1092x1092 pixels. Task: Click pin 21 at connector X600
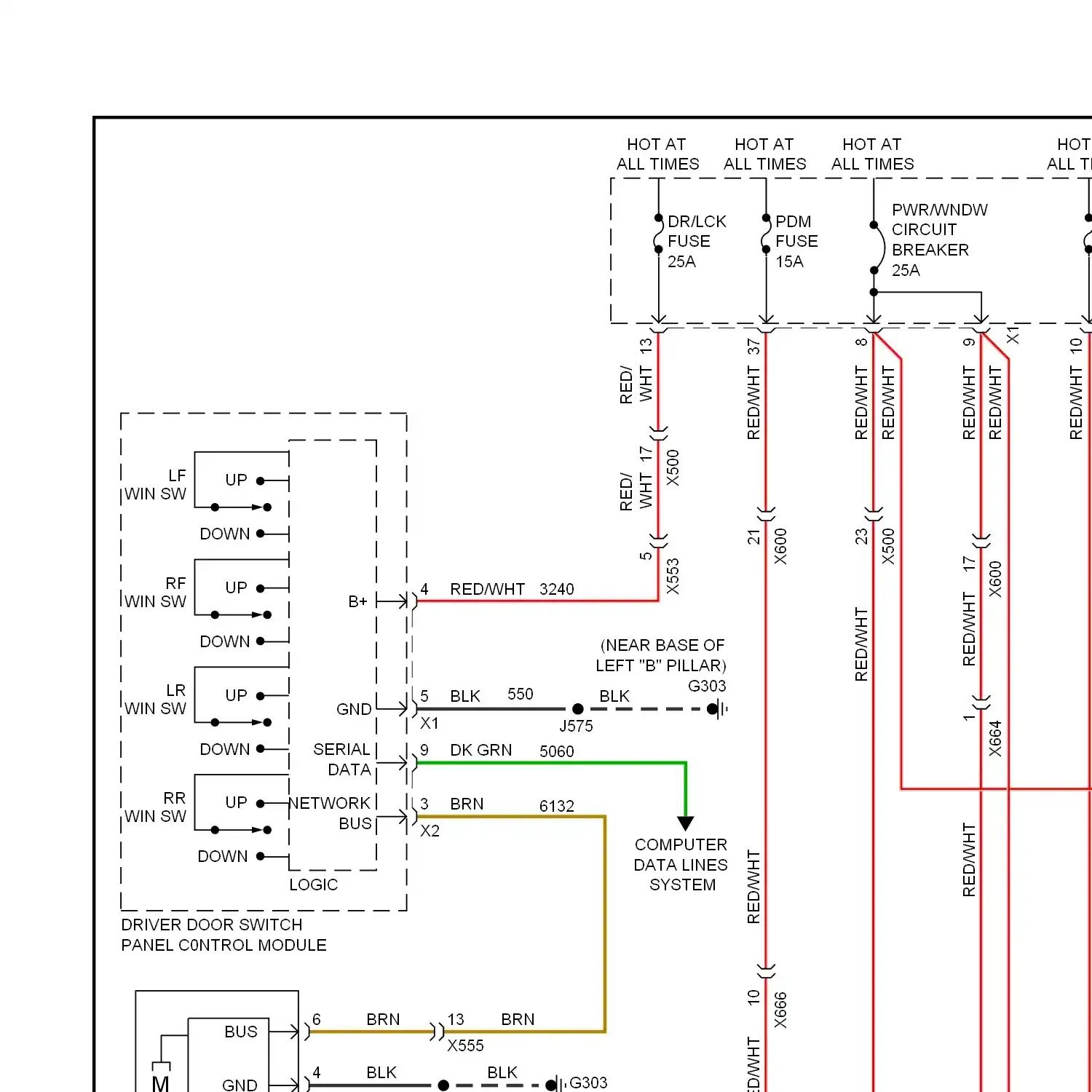[753, 537]
